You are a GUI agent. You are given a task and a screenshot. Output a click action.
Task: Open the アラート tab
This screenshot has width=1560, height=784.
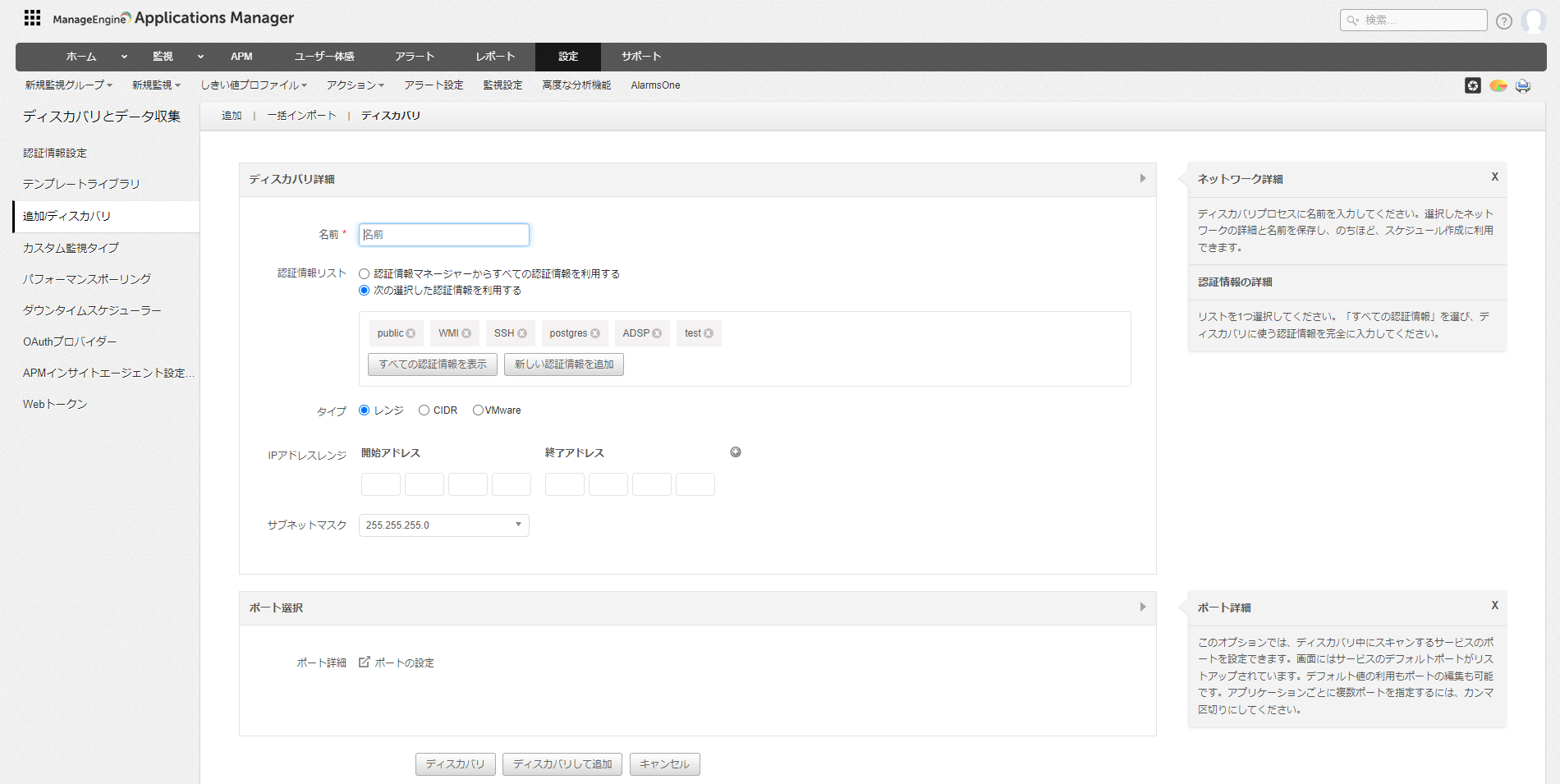tap(415, 57)
